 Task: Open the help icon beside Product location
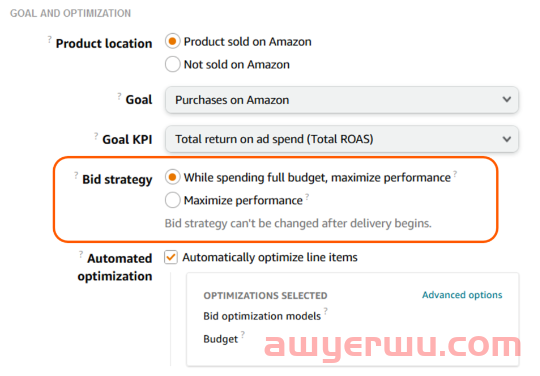50,39
